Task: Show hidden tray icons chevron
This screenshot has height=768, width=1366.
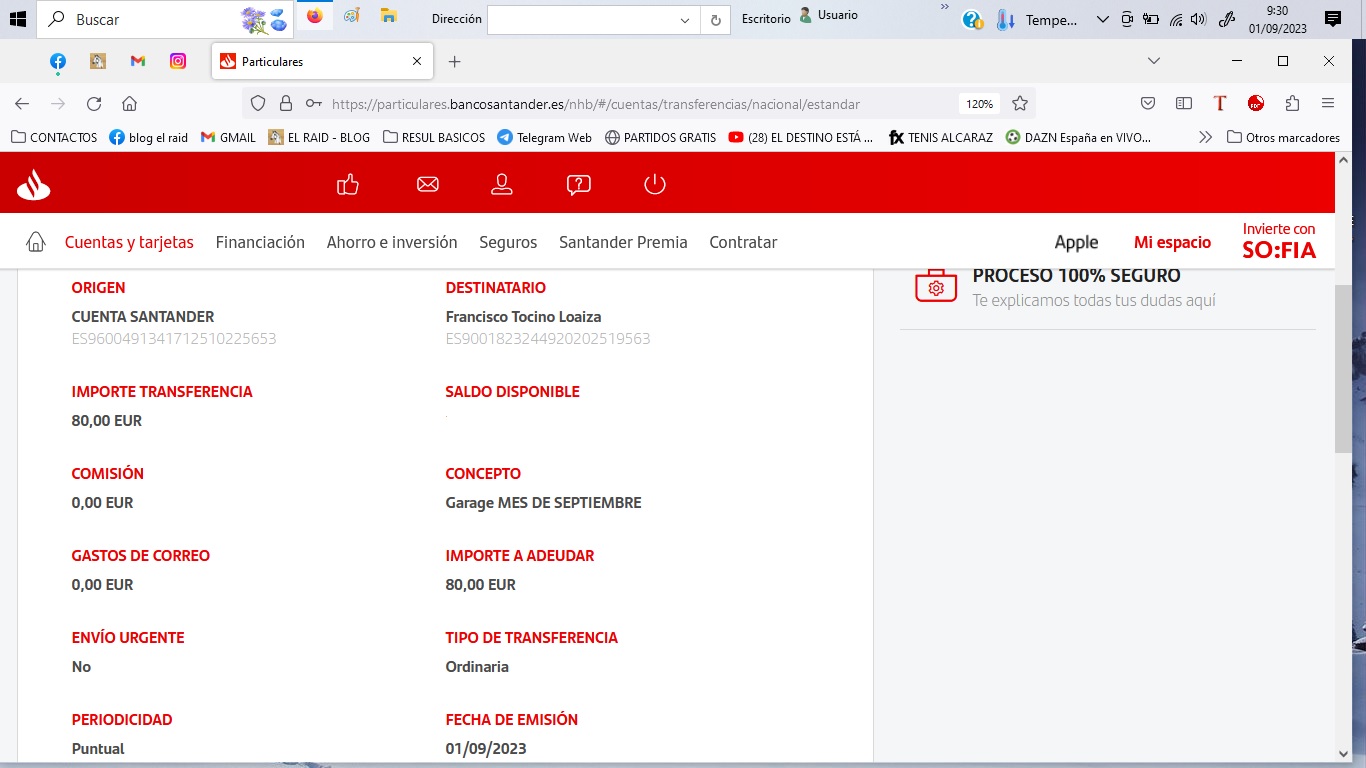Action: tap(1102, 19)
